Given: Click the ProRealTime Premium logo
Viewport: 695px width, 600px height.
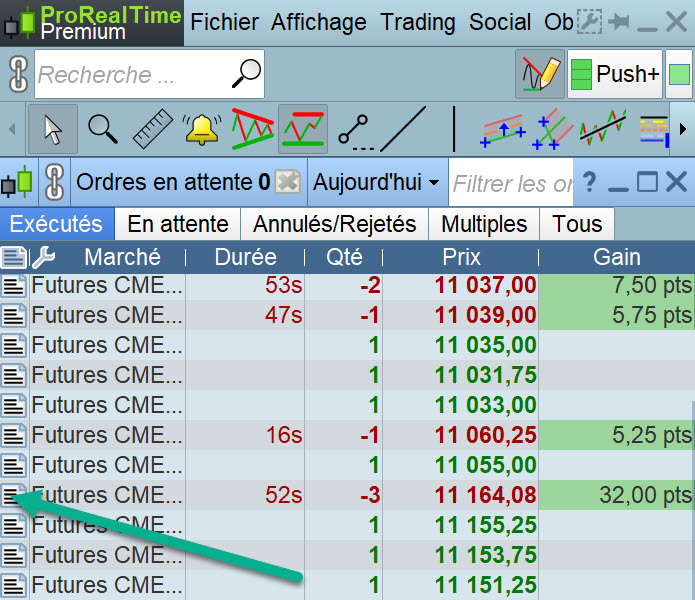Looking at the screenshot, I should pos(92,23).
